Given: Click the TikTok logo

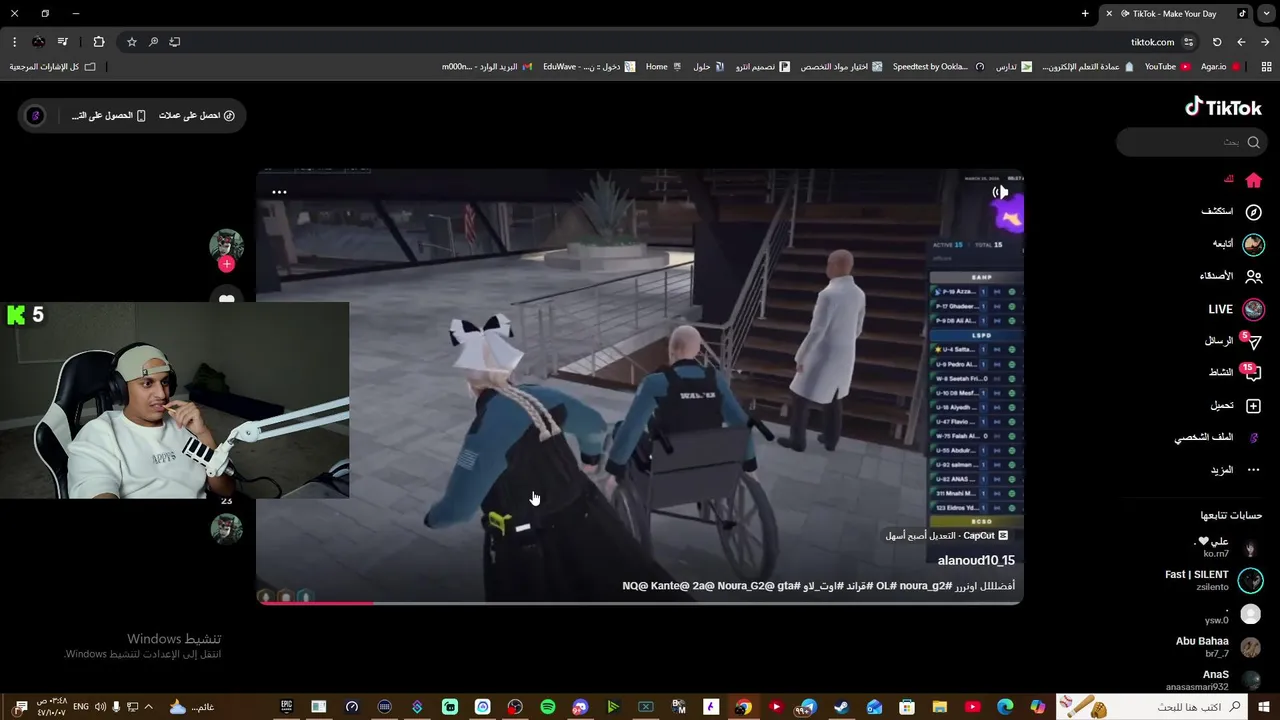Looking at the screenshot, I should (1223, 107).
